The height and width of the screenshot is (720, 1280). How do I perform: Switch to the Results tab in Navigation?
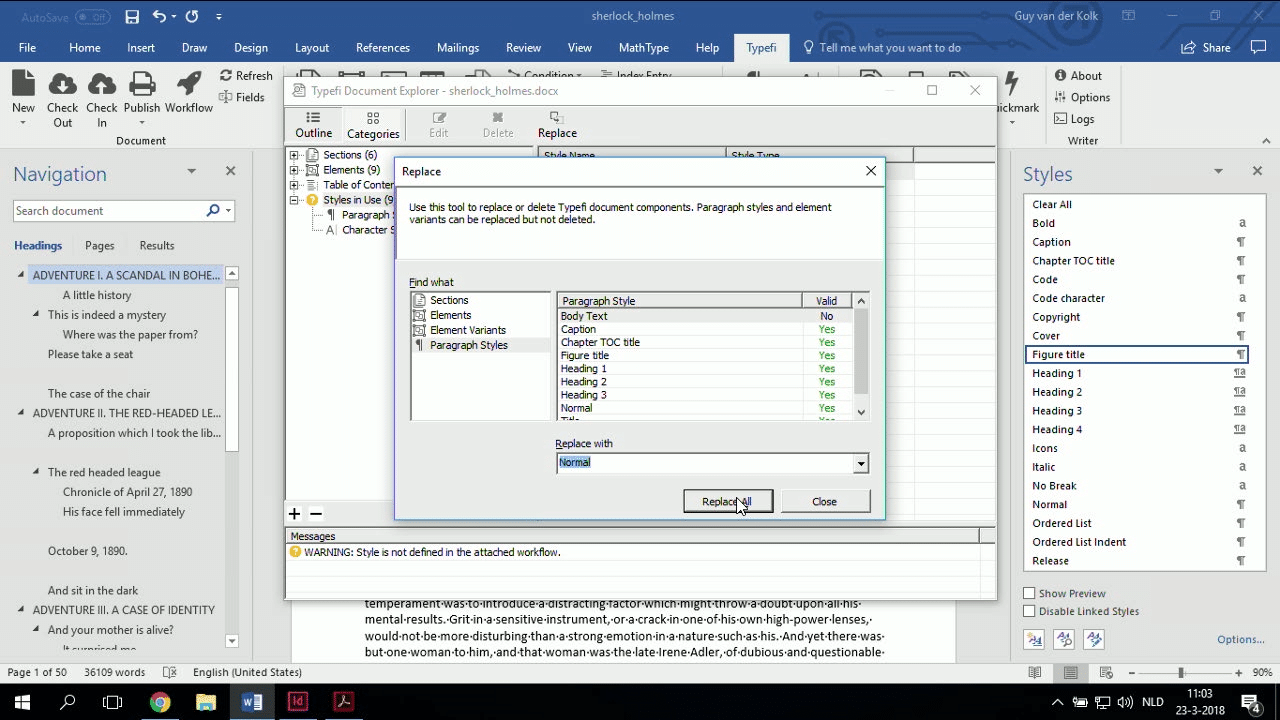(156, 245)
